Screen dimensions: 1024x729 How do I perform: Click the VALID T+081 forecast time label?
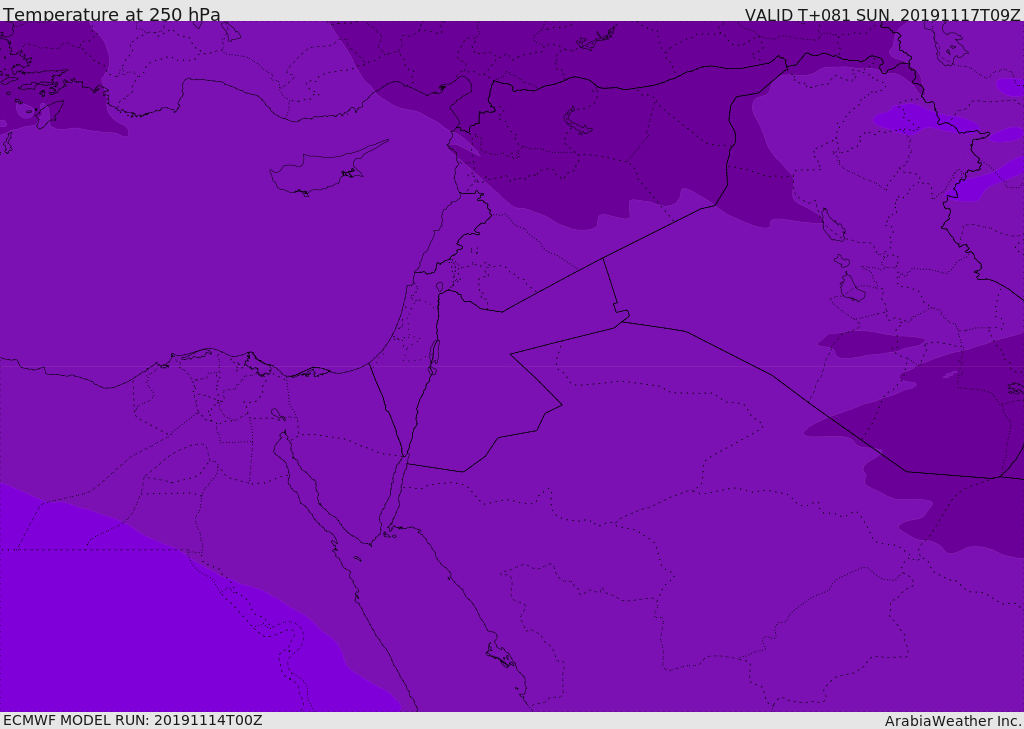(882, 15)
